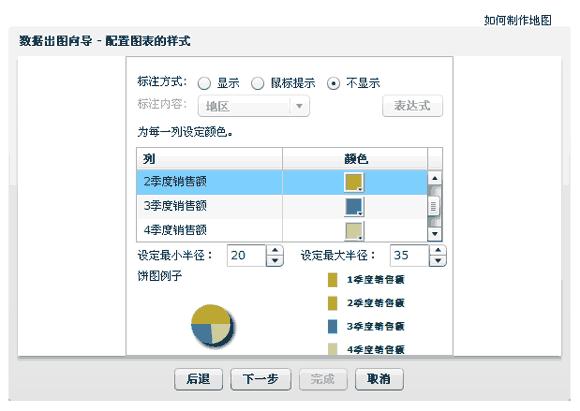
Task: Select the 4季度销售额 row
Action: pos(282,230)
